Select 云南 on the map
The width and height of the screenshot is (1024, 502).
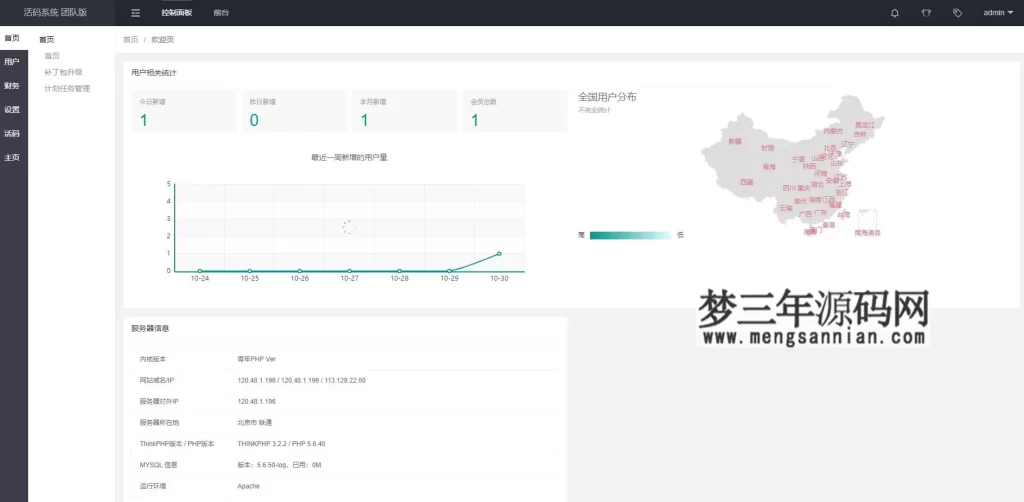pyautogui.click(x=786, y=208)
